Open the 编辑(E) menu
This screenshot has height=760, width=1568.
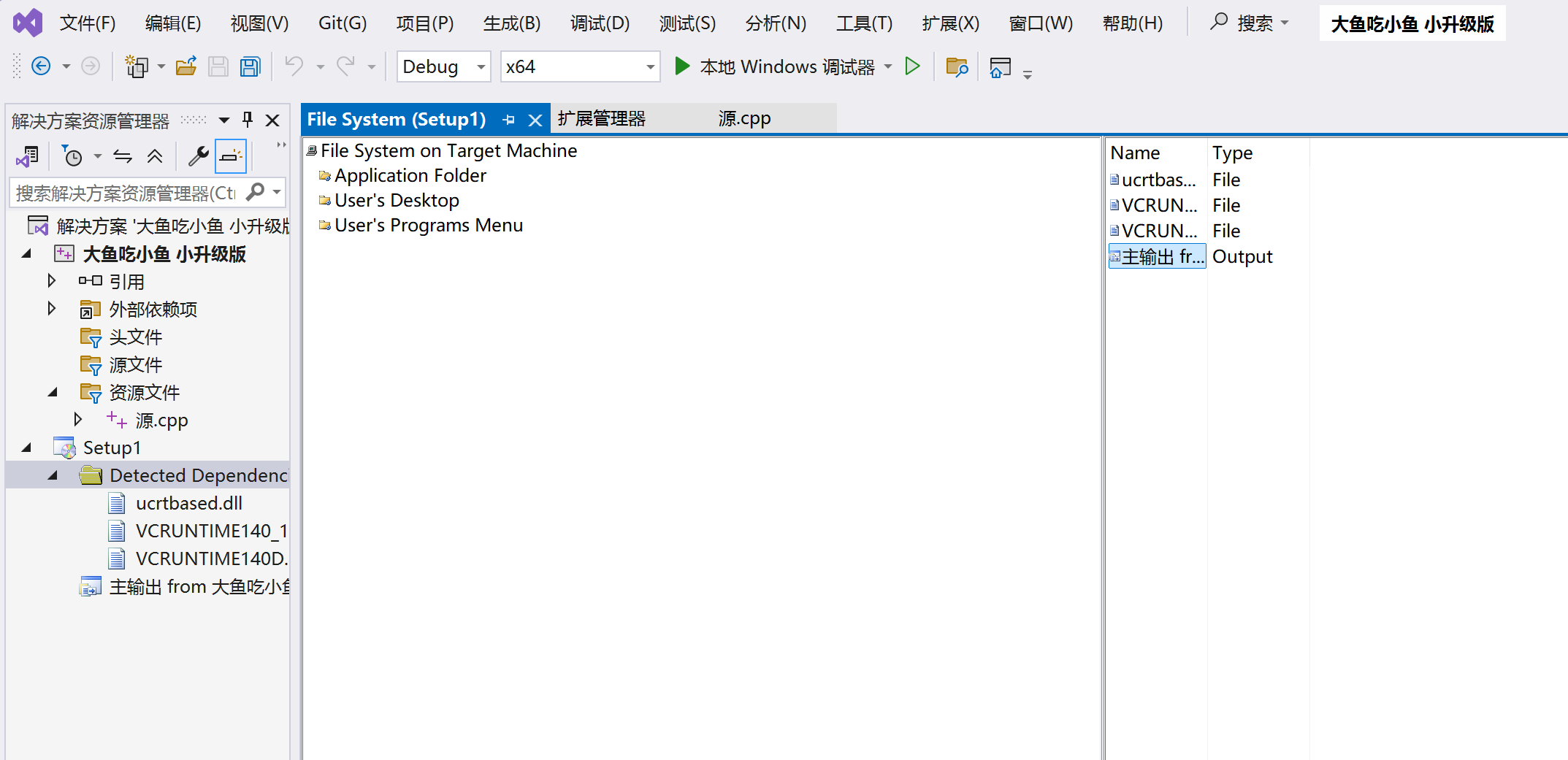pyautogui.click(x=173, y=23)
